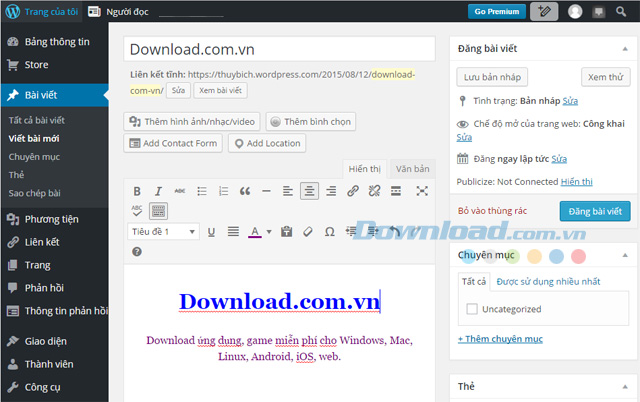Underline the selected text
640x402 pixels.
tap(211, 232)
